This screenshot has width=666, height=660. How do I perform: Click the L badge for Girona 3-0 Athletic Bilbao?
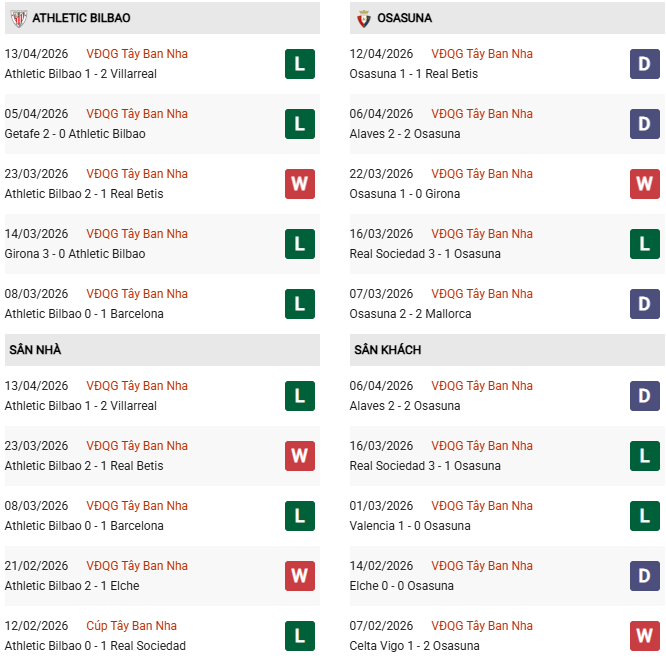point(299,244)
